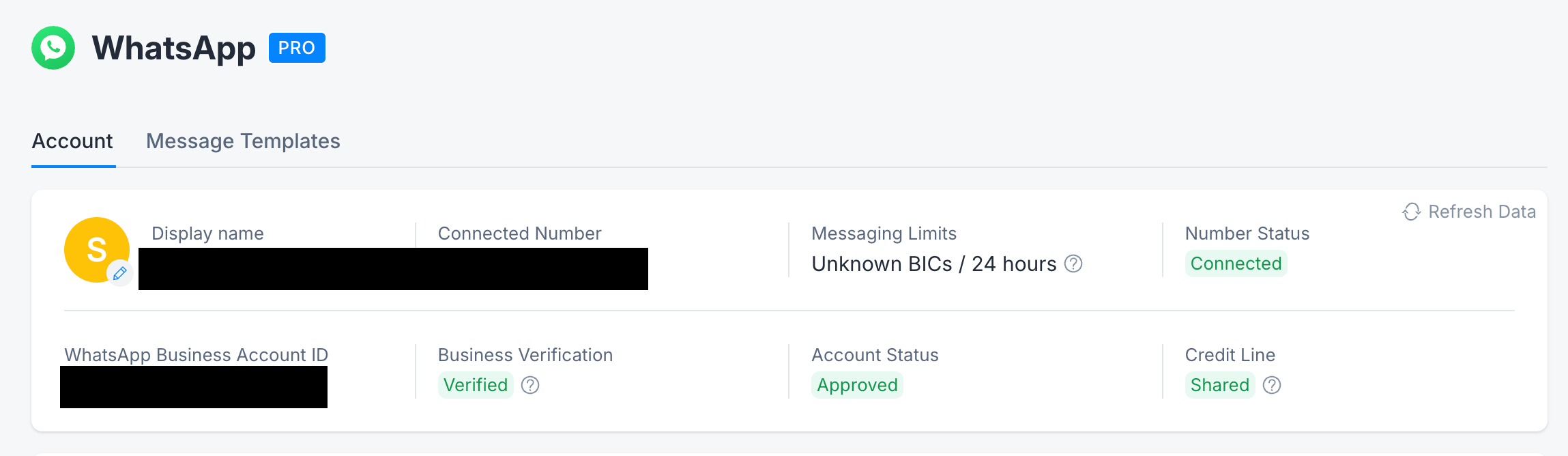Click the Verified status badge
1568x456 pixels.
coord(476,385)
